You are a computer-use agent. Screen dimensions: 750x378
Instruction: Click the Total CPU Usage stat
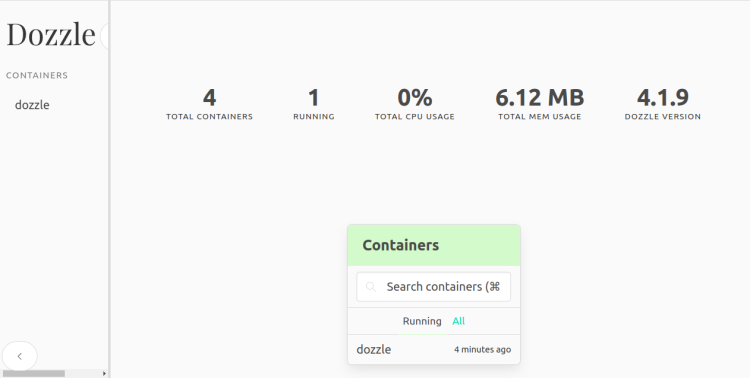tap(415, 104)
